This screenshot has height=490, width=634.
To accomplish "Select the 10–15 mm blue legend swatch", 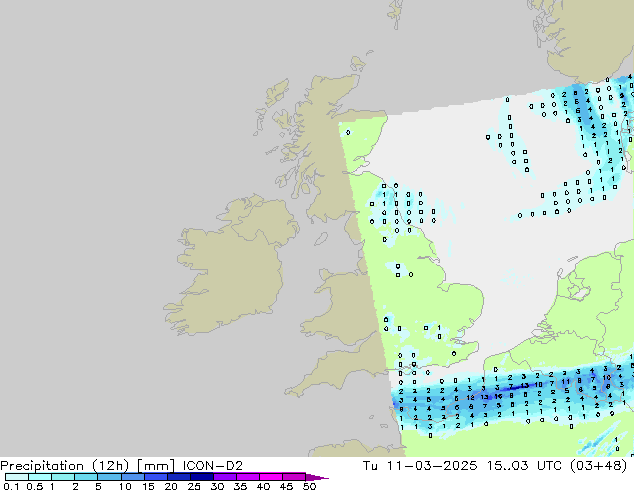I will 133,477.
